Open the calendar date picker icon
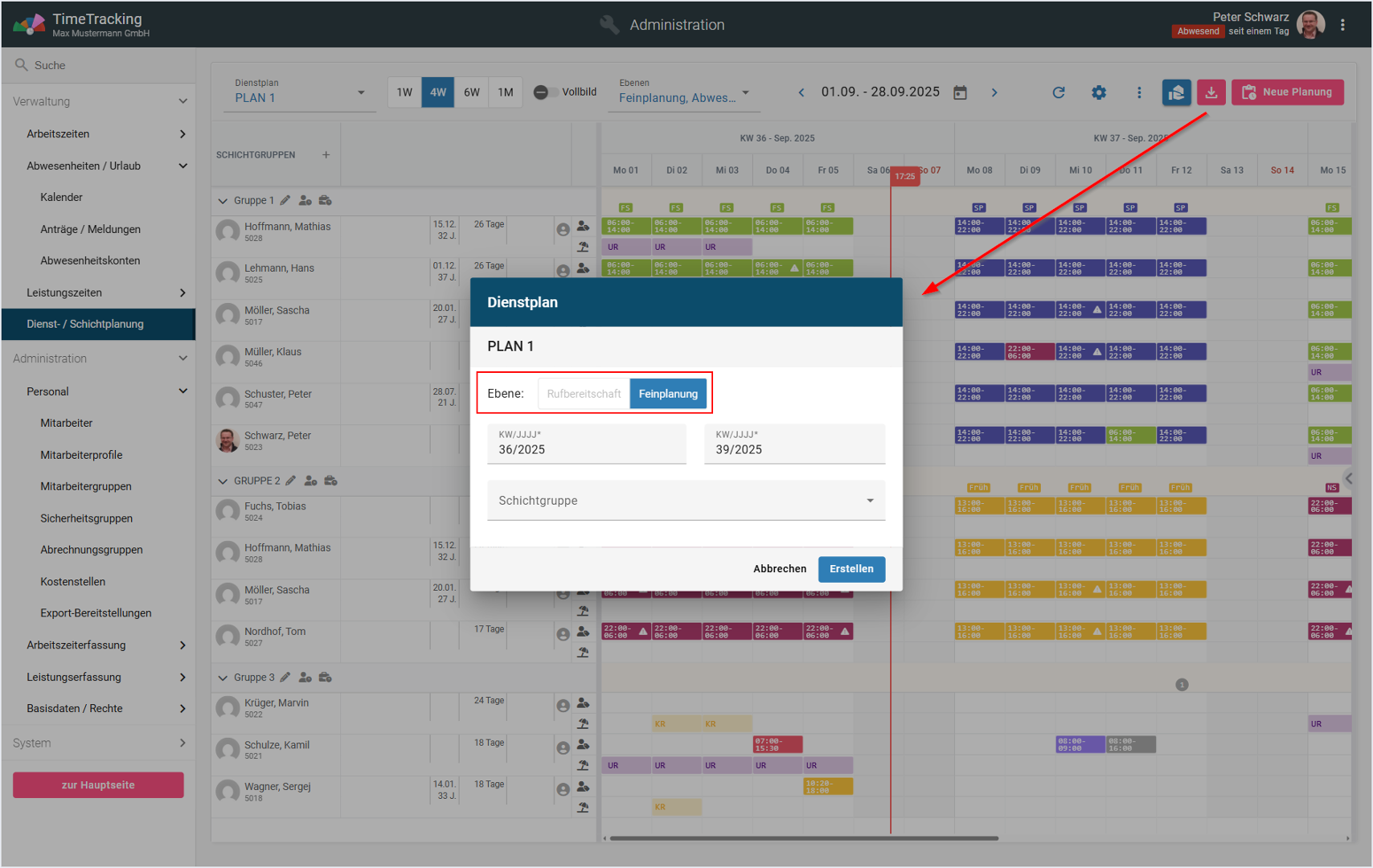 coord(960,92)
